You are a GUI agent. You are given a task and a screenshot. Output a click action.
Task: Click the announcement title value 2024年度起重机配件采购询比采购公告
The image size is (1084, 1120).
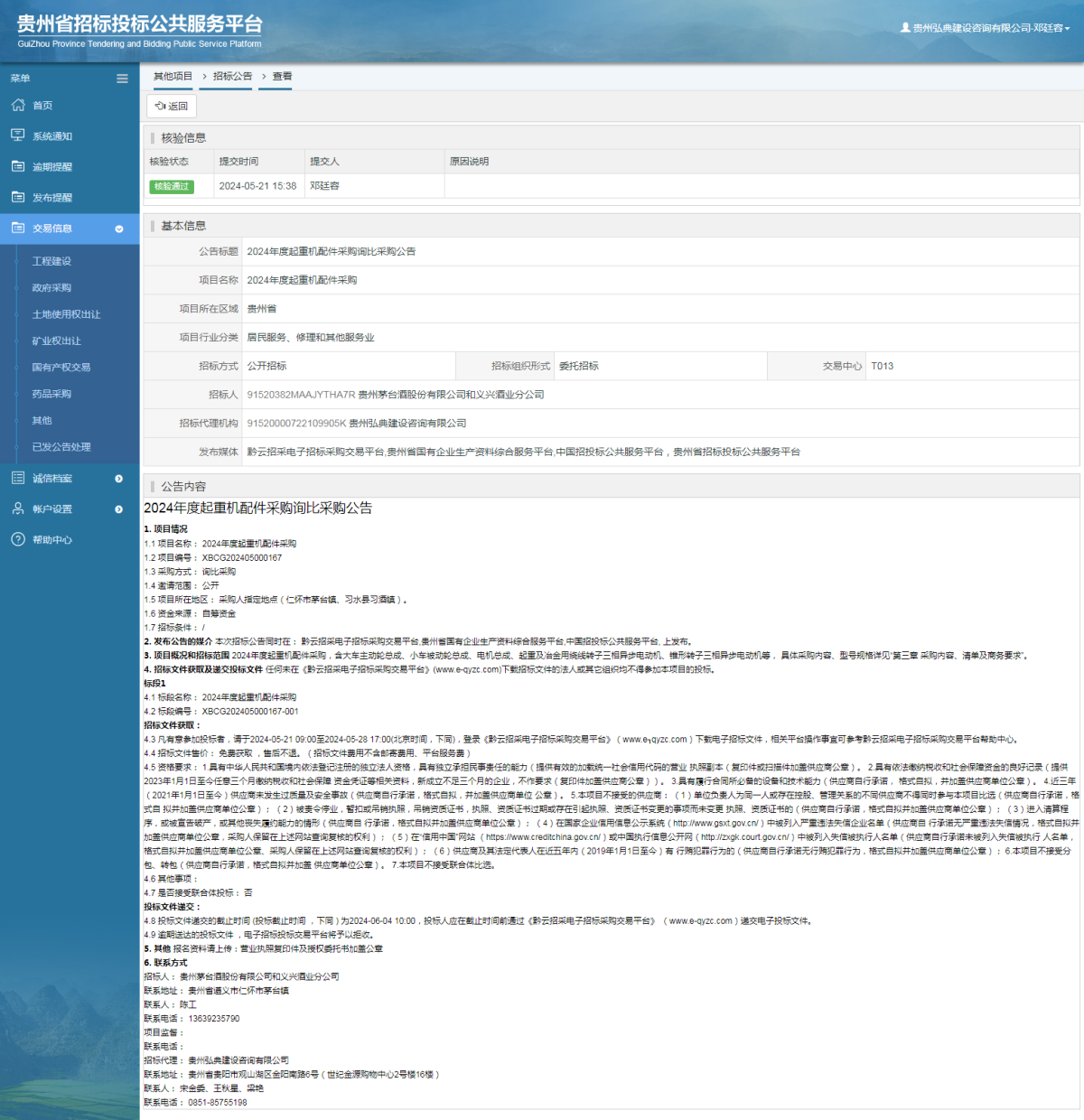point(332,252)
